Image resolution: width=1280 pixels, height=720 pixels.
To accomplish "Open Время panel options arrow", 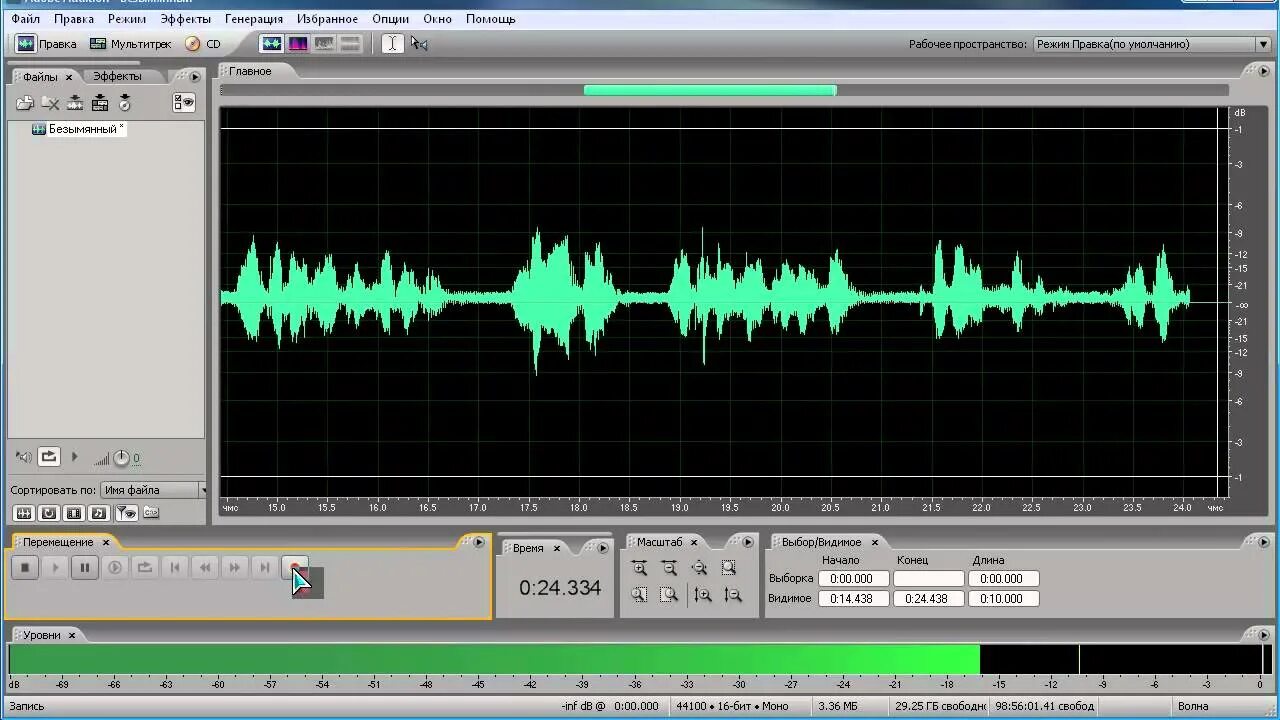I will click(603, 548).
